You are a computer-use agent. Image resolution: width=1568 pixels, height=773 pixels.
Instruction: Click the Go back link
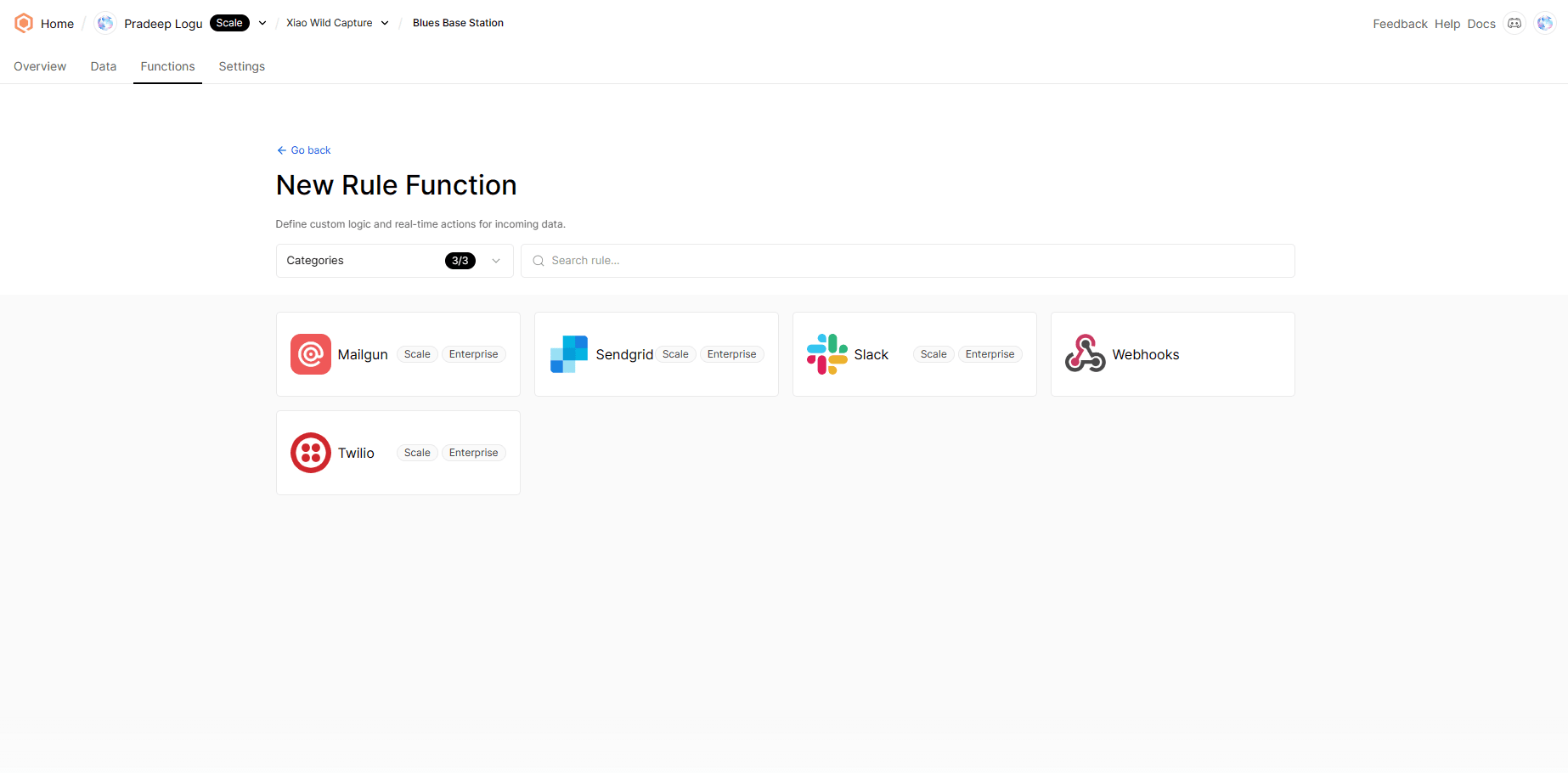pos(304,150)
